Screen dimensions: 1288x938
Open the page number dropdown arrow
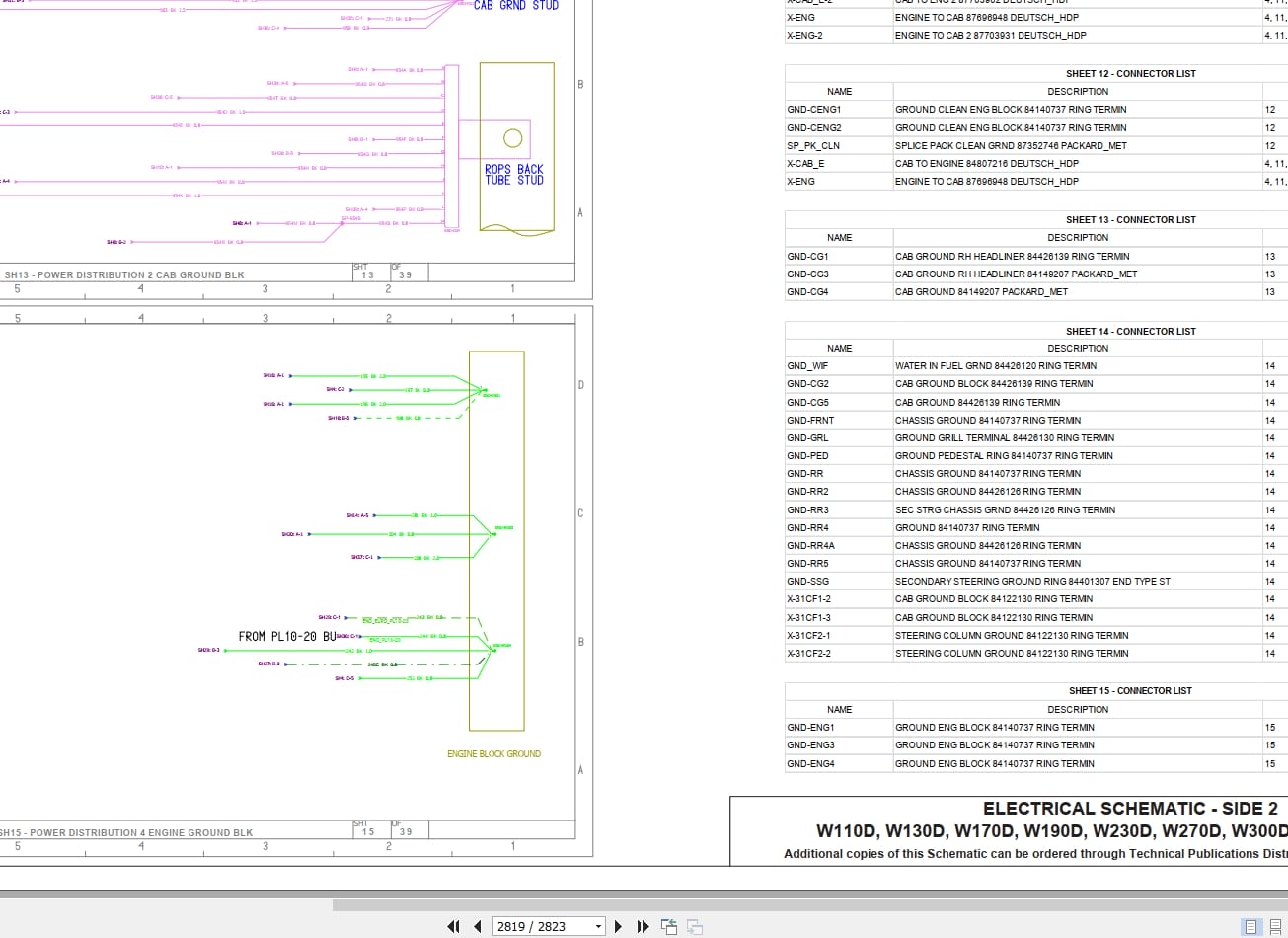[x=598, y=926]
